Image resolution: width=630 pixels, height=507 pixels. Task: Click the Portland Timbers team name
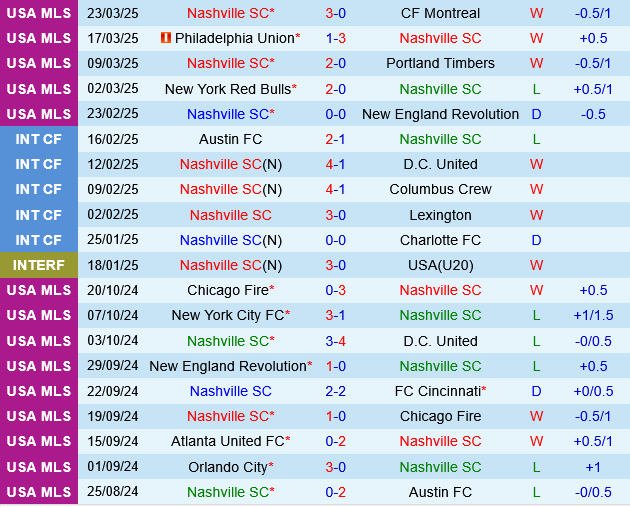pyautogui.click(x=440, y=63)
